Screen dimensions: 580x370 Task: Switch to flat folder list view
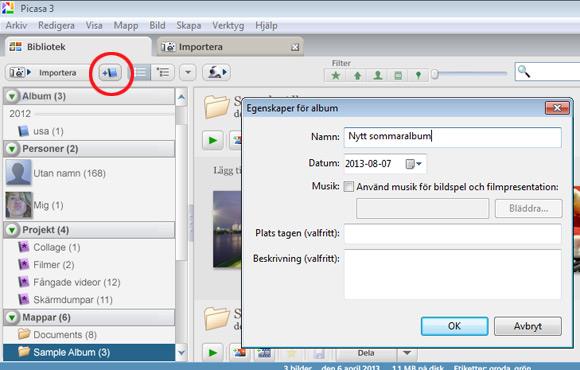coord(141,73)
